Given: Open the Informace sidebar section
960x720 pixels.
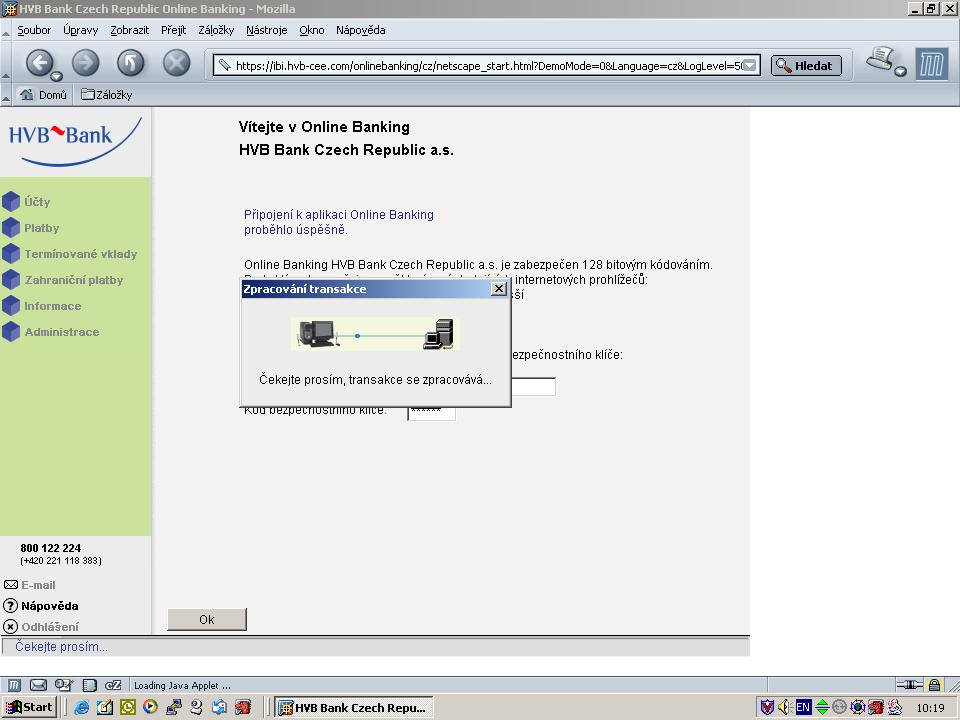Looking at the screenshot, I should coord(42,306).
